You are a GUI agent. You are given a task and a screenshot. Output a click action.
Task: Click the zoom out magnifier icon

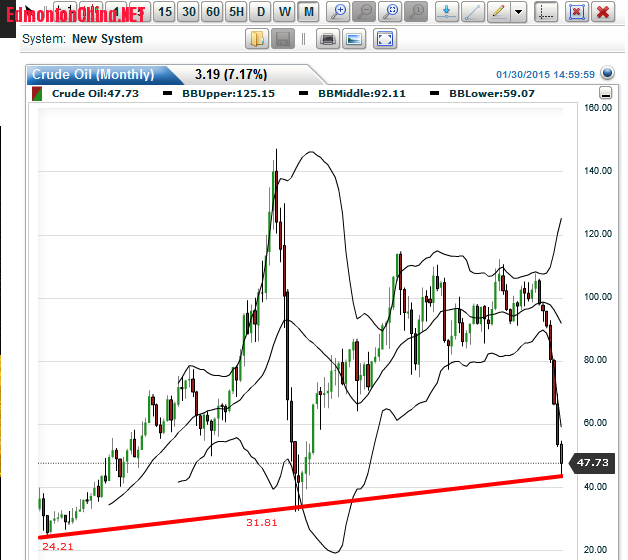(x=366, y=12)
